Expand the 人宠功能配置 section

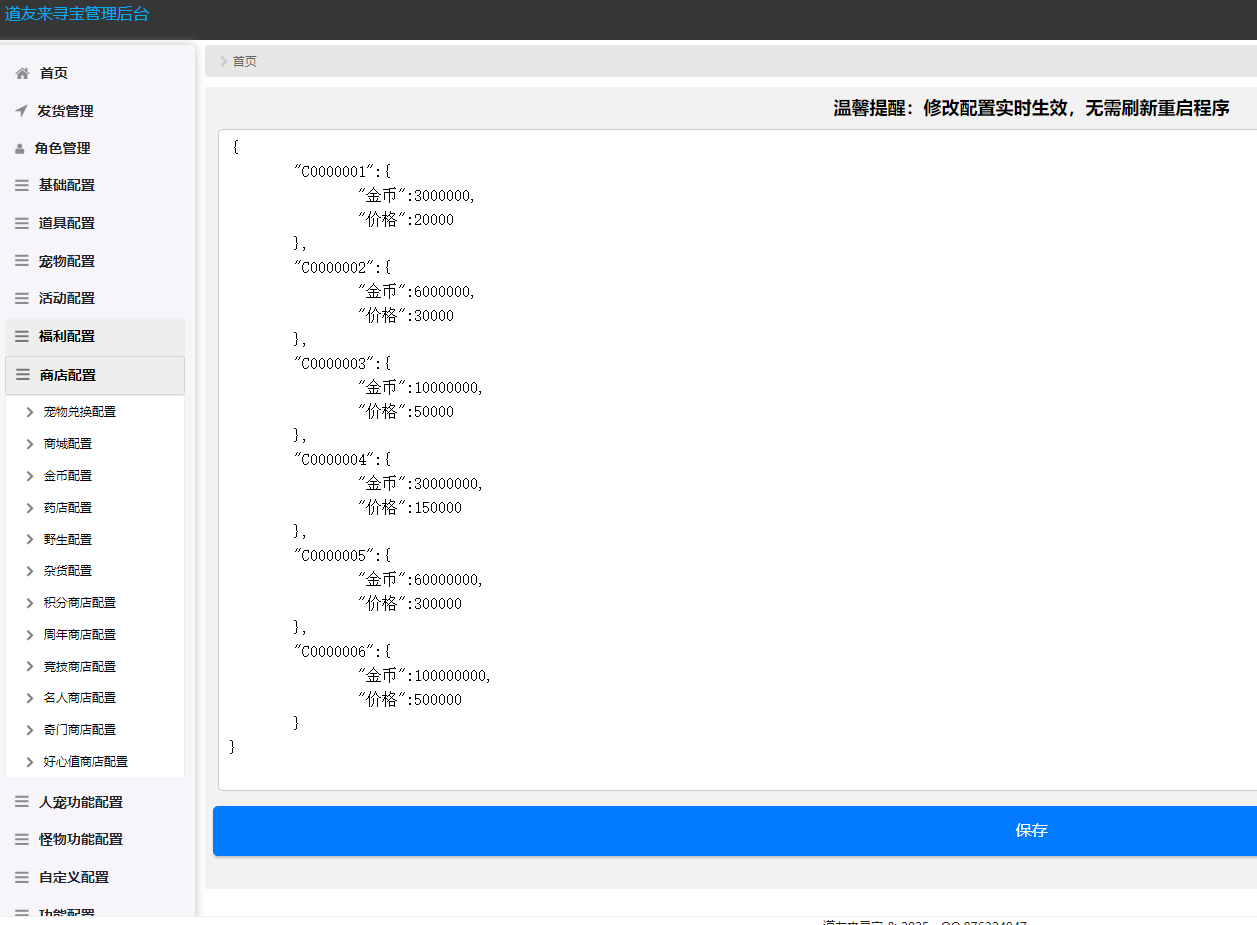pos(80,802)
